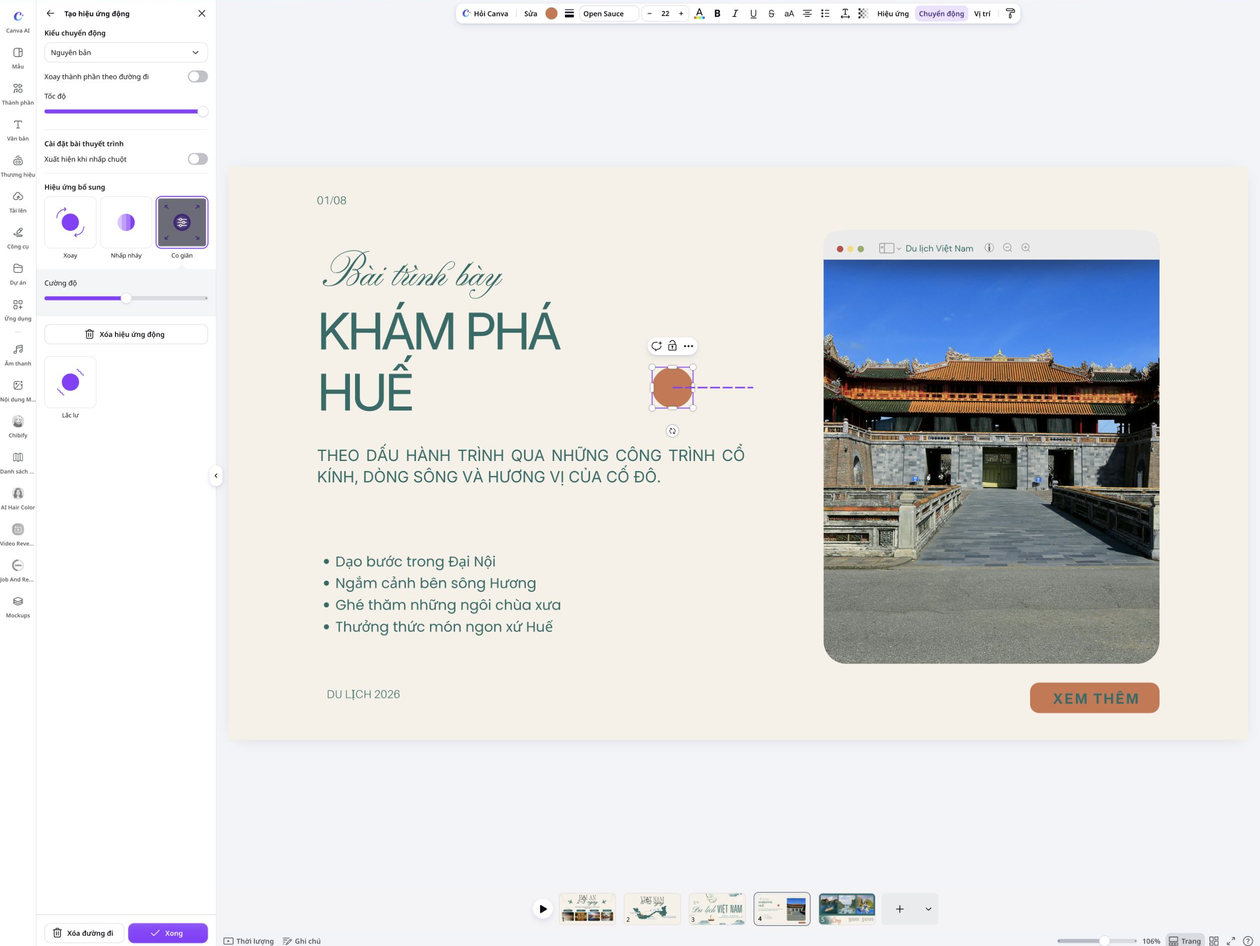Viewport: 1260px width, 946px height.
Task: Click the Sửa edit button
Action: point(530,14)
